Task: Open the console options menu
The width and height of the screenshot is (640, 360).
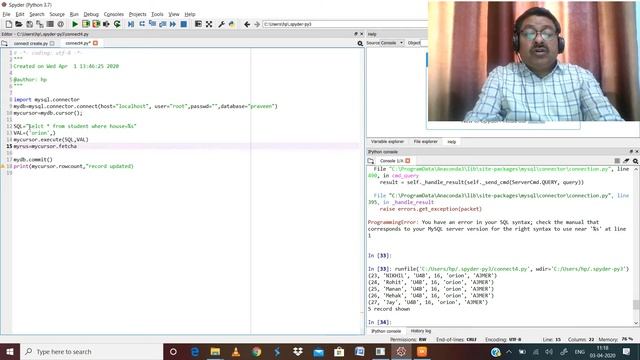Action: (636, 161)
